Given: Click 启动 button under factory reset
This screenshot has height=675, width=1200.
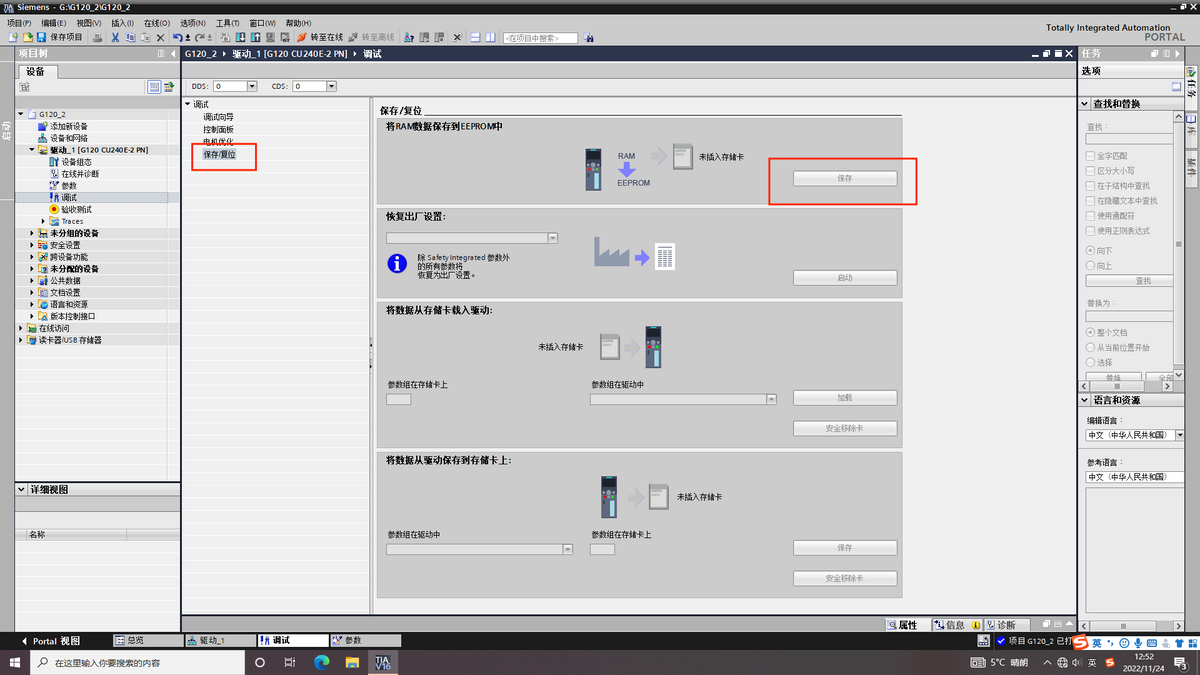Looking at the screenshot, I should click(x=844, y=278).
